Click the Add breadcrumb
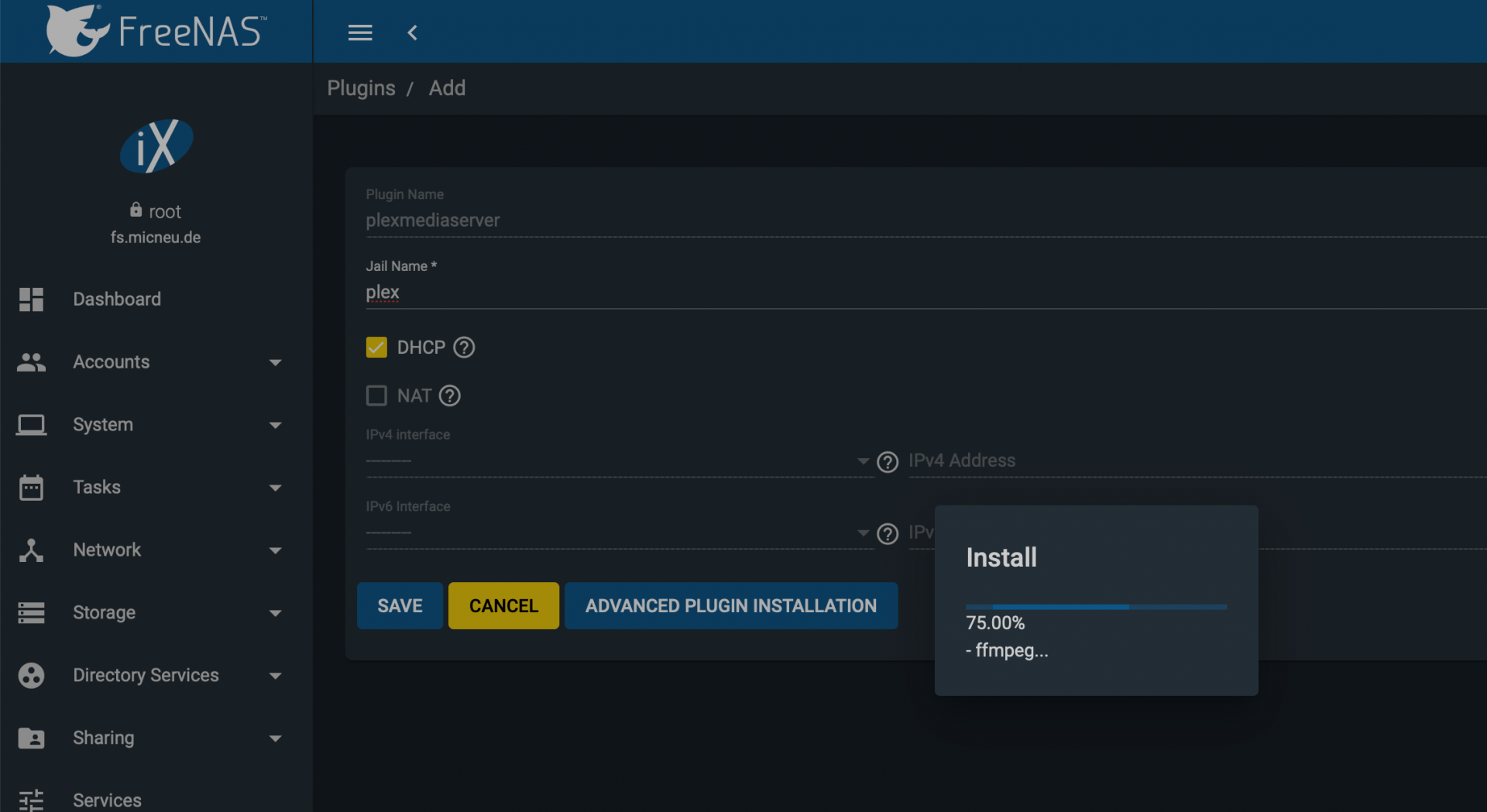Image resolution: width=1487 pixels, height=812 pixels. coord(448,88)
